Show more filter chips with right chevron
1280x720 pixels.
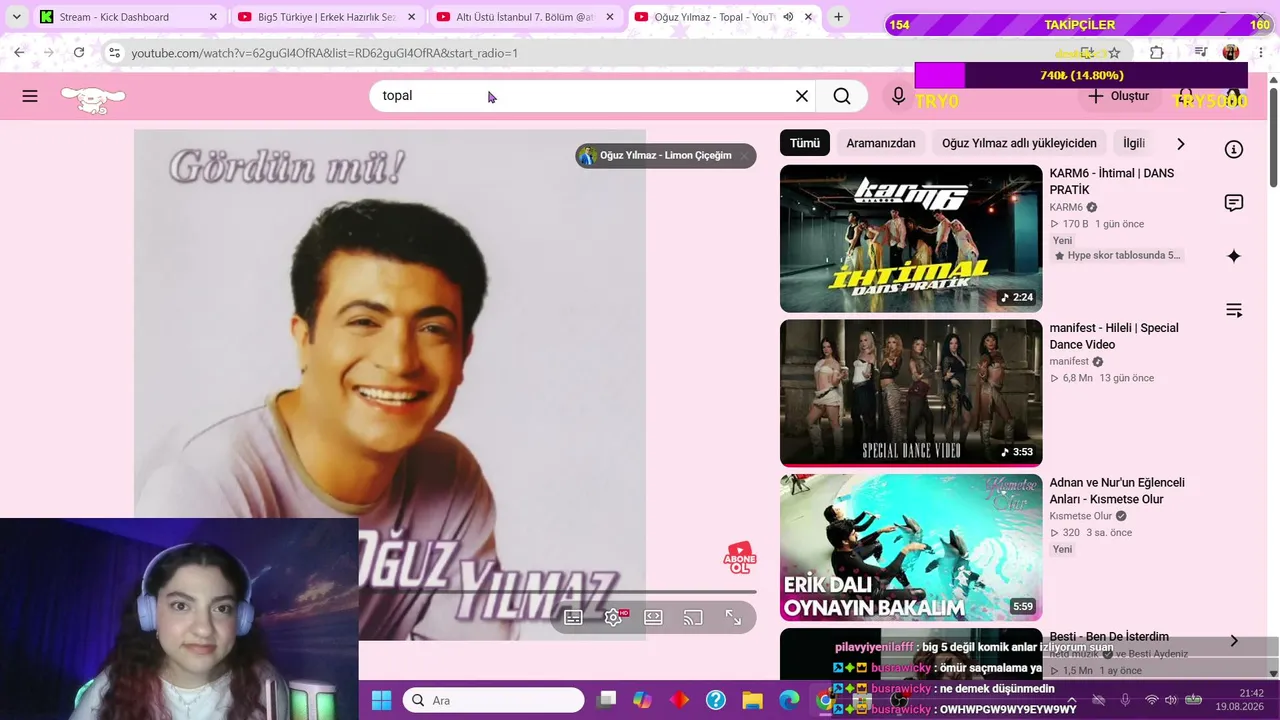pyautogui.click(x=1180, y=143)
